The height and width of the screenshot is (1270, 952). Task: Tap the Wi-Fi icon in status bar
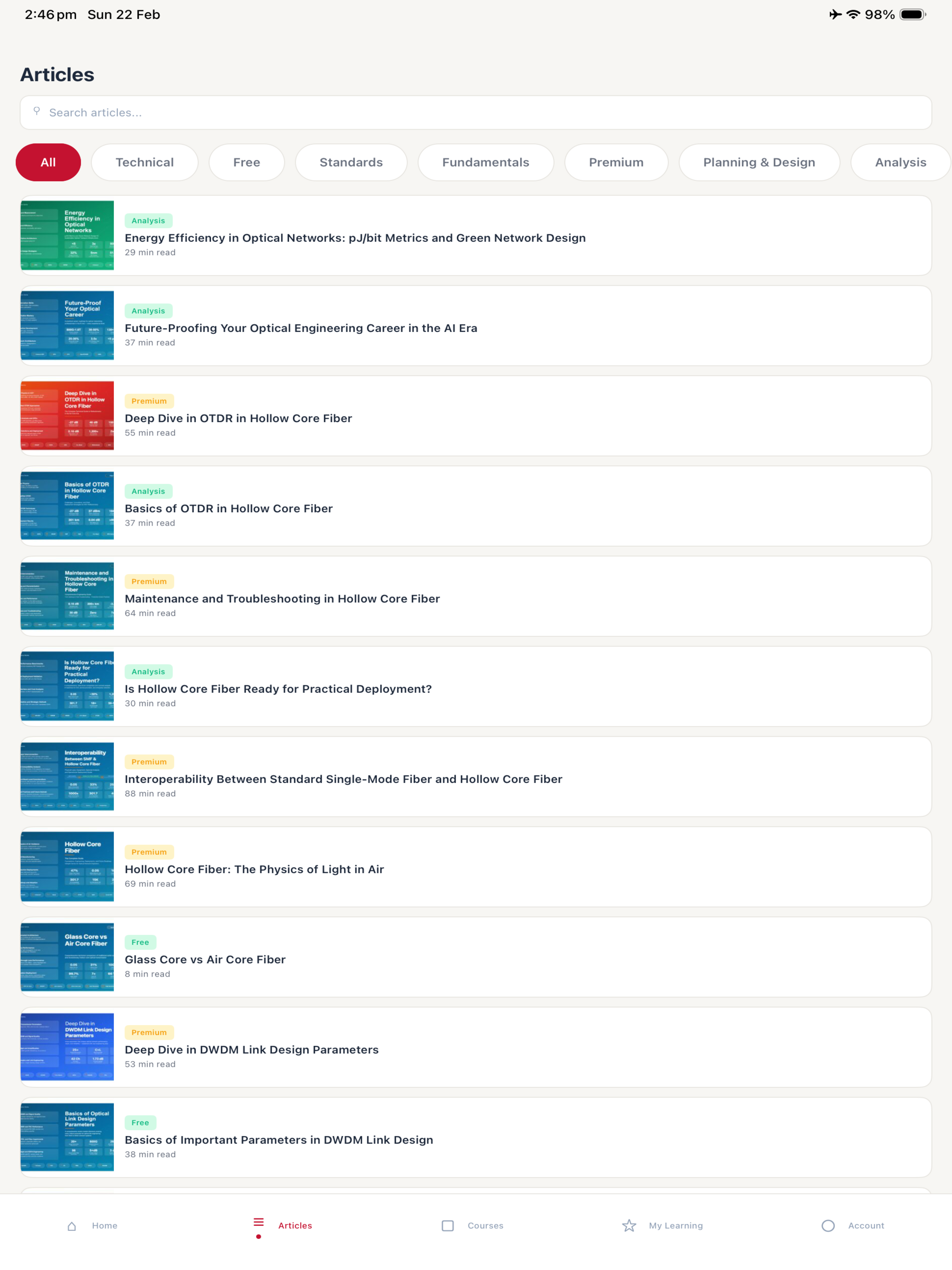(x=853, y=14)
